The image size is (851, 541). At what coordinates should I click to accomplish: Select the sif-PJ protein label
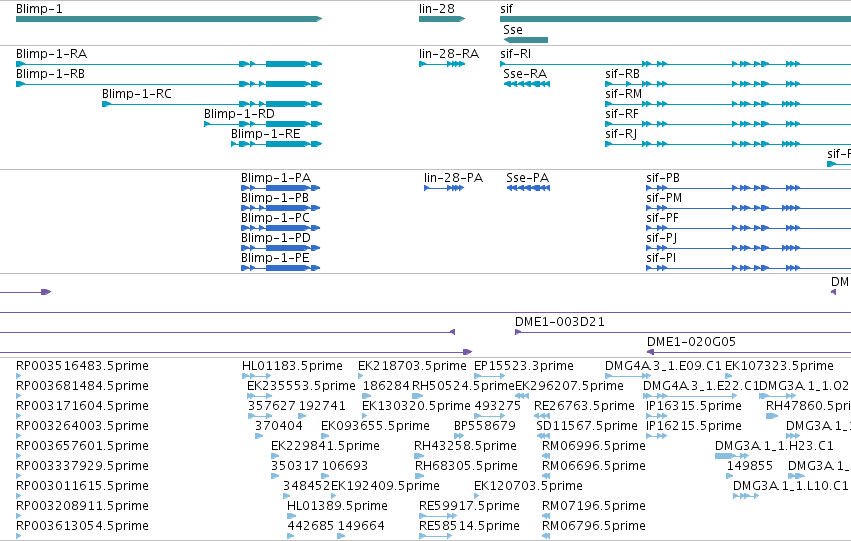(662, 238)
